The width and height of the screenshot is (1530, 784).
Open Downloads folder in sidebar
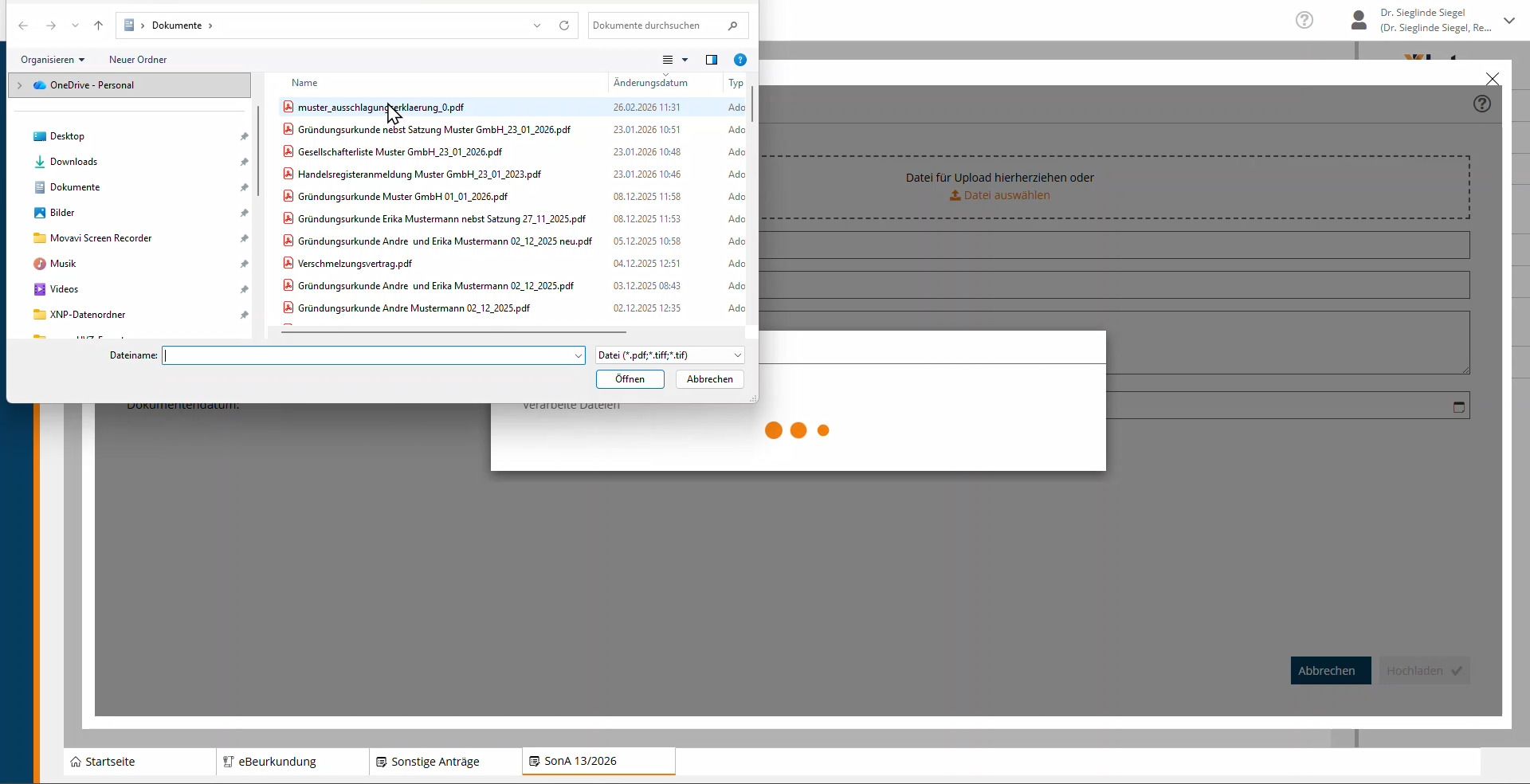(x=73, y=162)
